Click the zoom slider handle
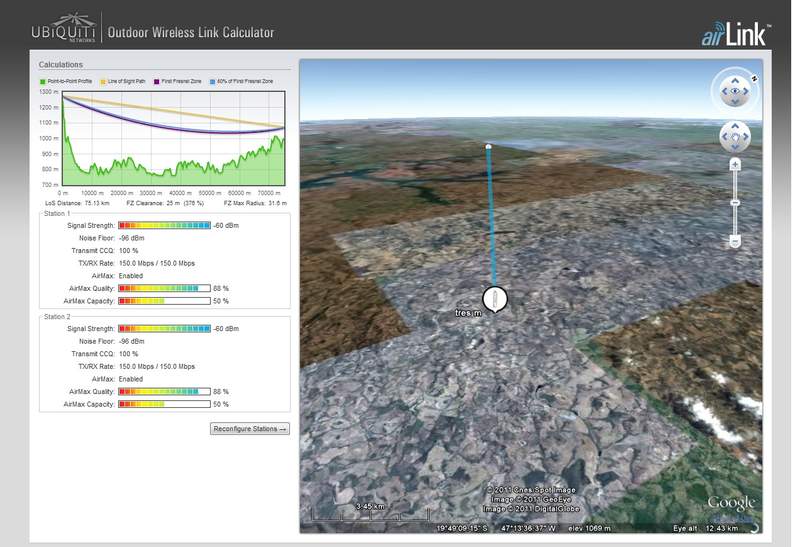This screenshot has width=800, height=547. pyautogui.click(x=735, y=203)
